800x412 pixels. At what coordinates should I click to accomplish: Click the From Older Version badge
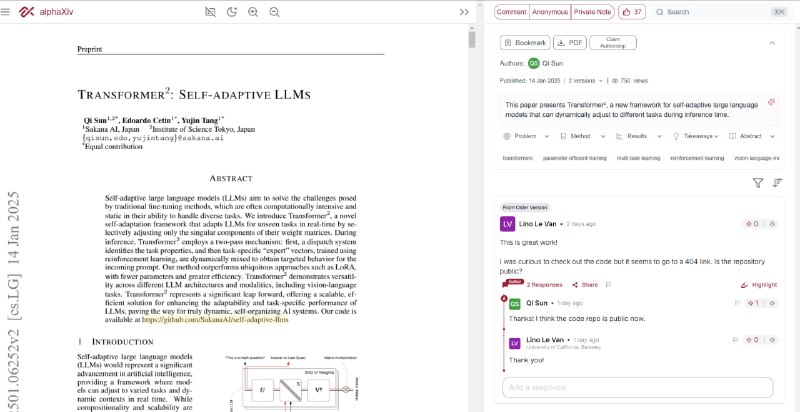click(525, 208)
